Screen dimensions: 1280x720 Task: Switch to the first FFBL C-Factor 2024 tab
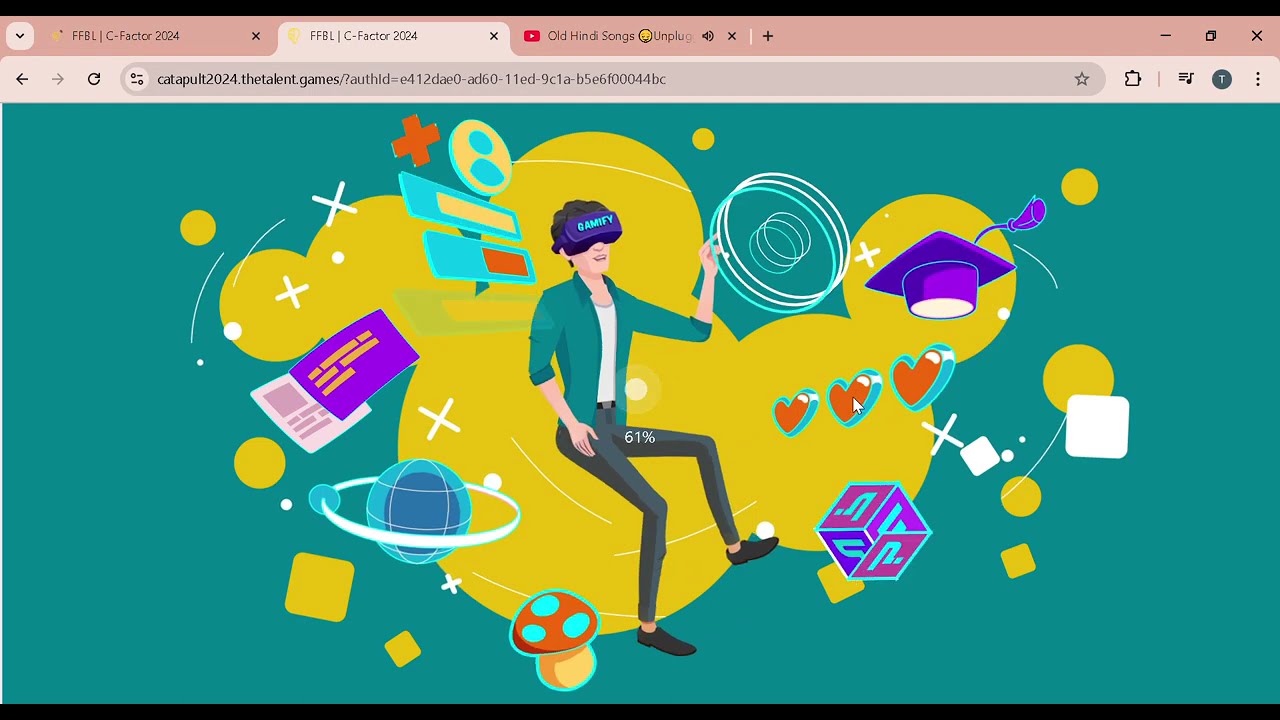point(156,36)
